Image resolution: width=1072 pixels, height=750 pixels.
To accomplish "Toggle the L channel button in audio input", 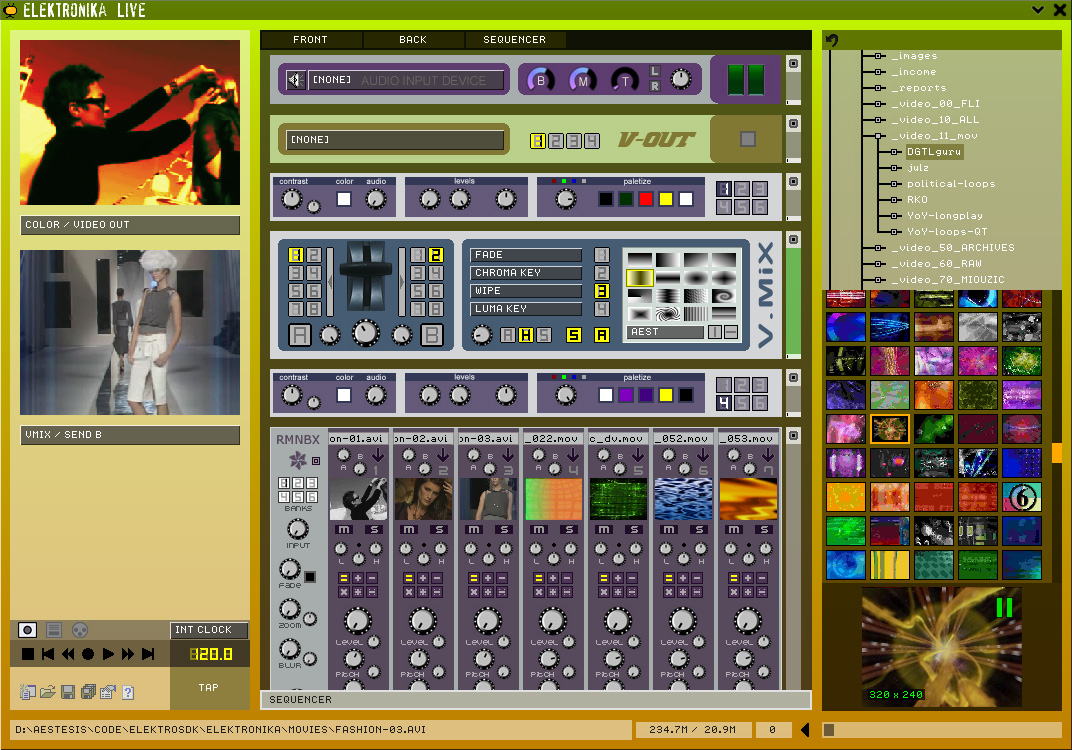I will [655, 71].
